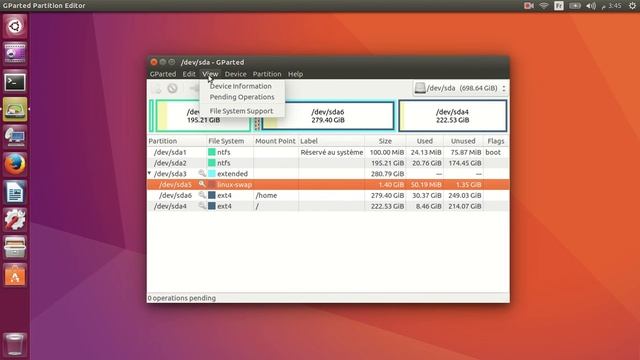Toggle Pending Operations in the View menu

click(x=242, y=97)
